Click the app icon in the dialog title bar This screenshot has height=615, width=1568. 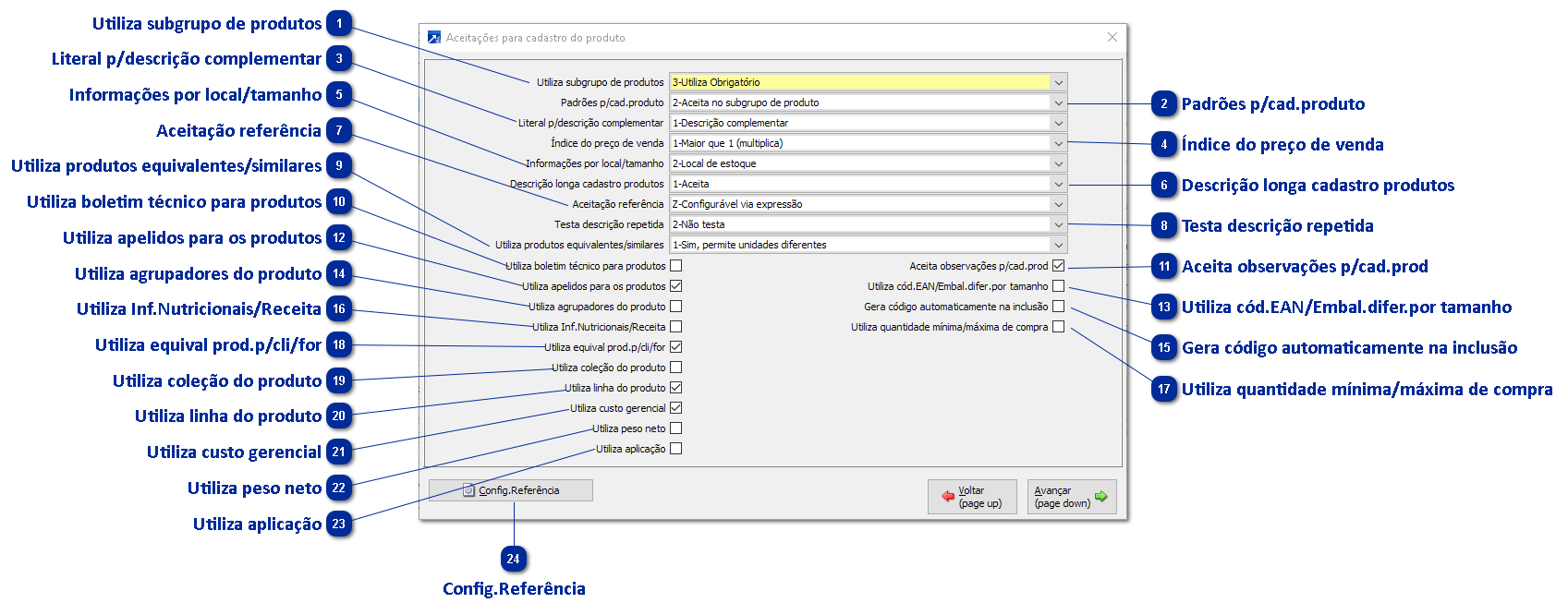(434, 37)
